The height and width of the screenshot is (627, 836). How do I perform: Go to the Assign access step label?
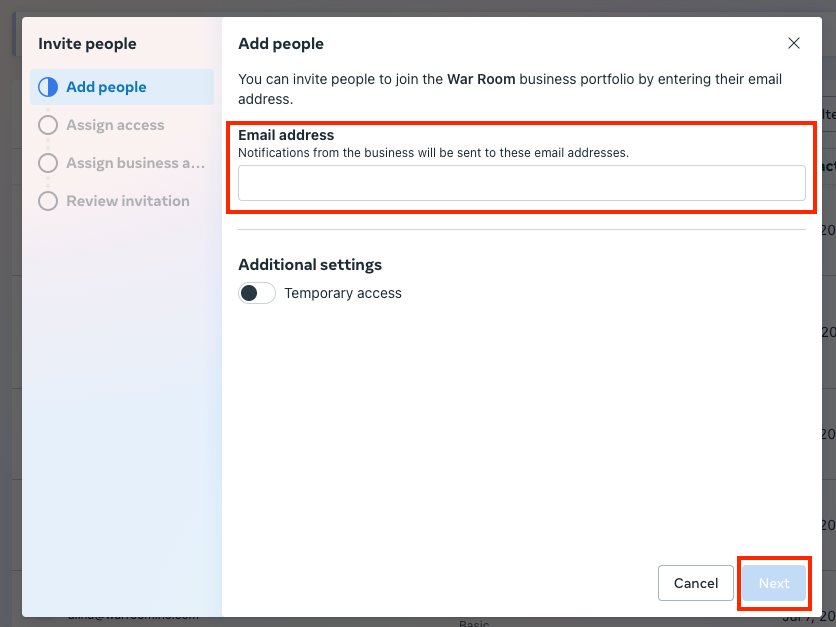pos(115,125)
